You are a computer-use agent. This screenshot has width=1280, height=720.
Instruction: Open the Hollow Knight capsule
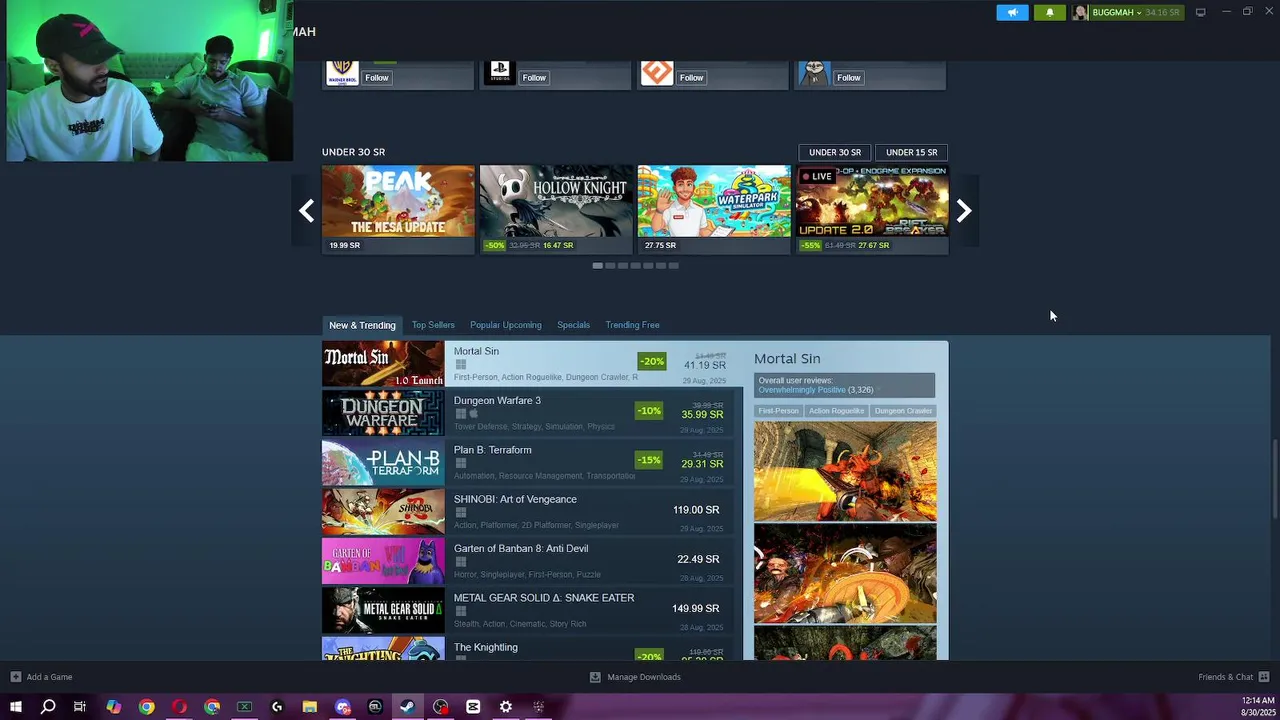(556, 209)
